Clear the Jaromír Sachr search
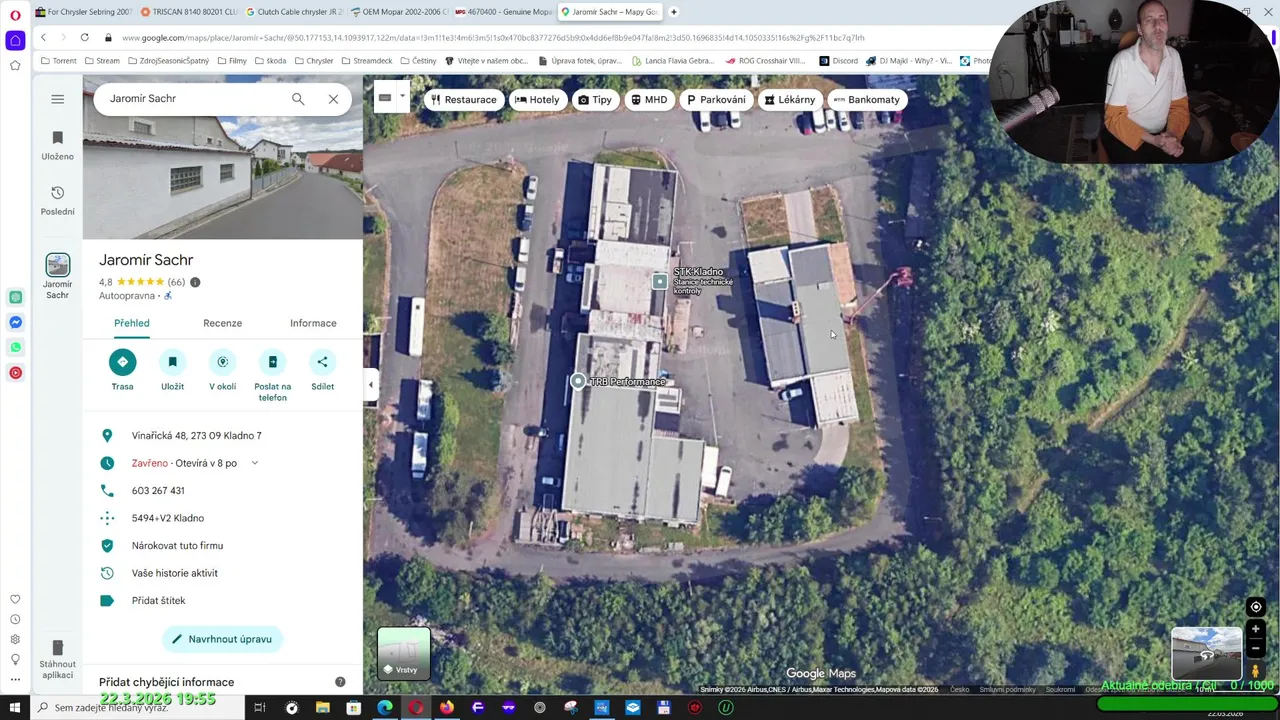 click(333, 99)
